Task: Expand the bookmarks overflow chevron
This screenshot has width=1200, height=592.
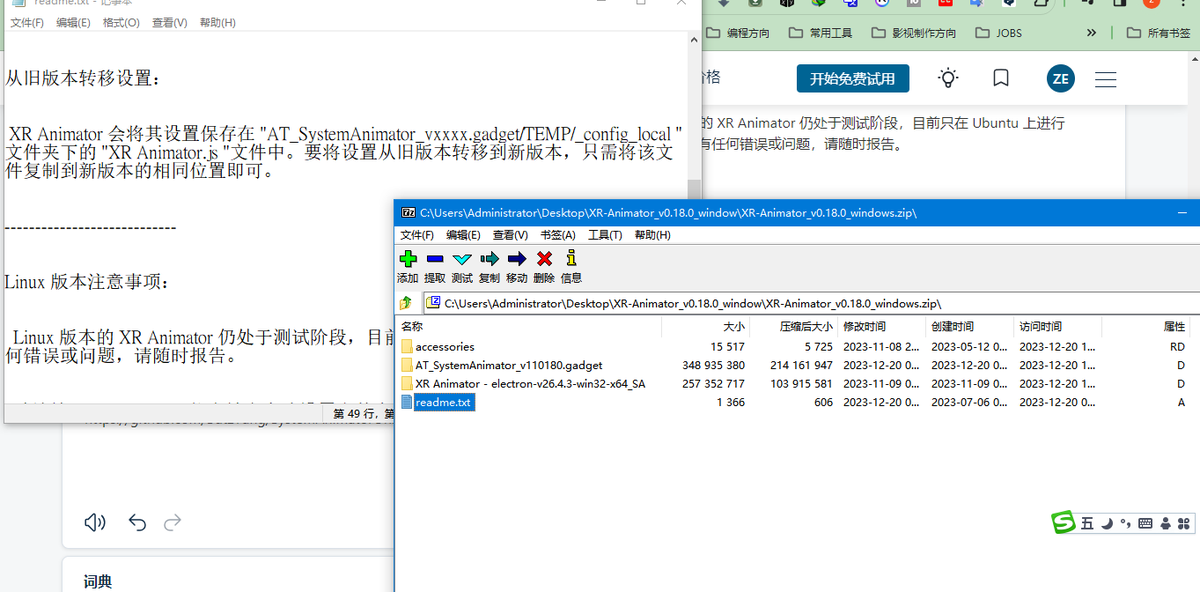Action: coord(1091,33)
